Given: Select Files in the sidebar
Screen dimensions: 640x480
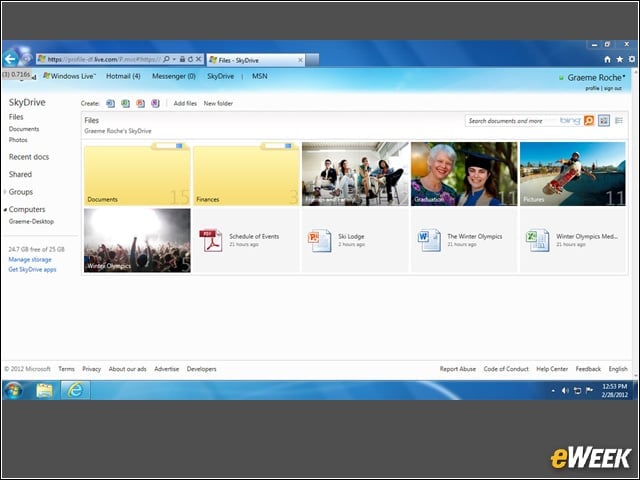Looking at the screenshot, I should [x=16, y=117].
